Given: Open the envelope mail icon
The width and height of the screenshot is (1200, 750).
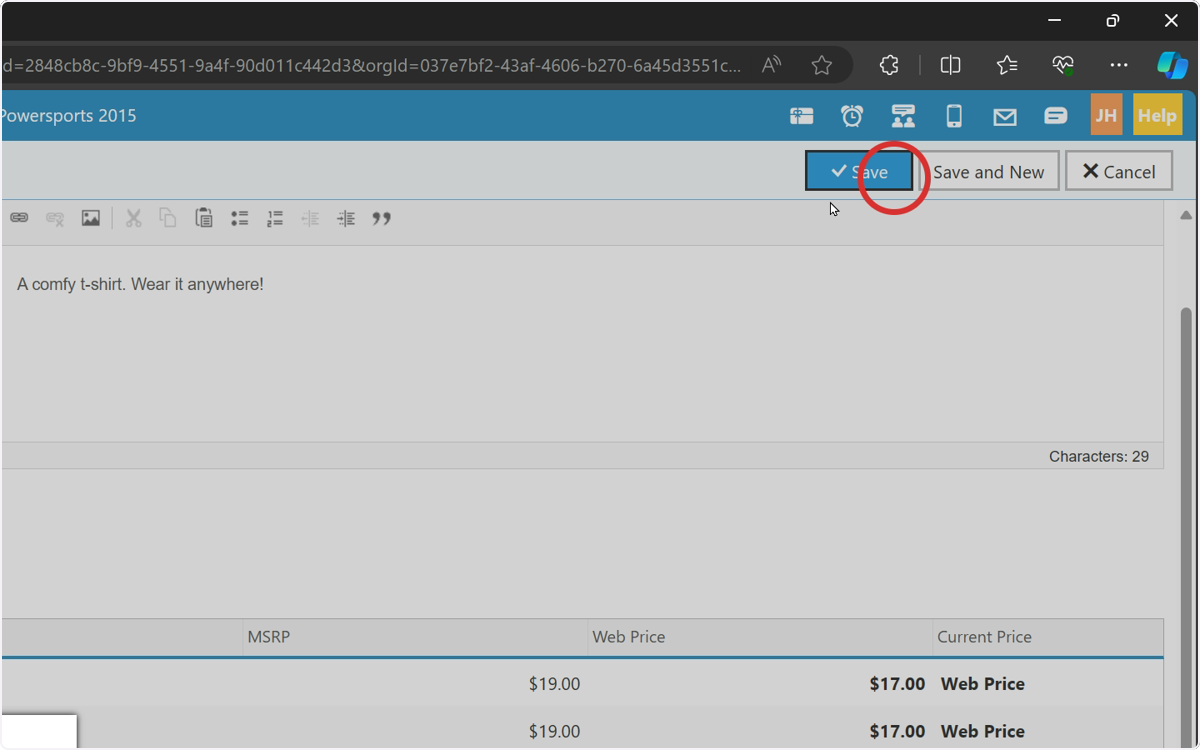Looking at the screenshot, I should pyautogui.click(x=1005, y=117).
